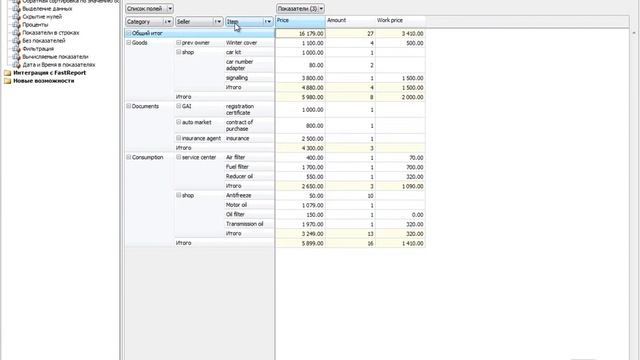This screenshot has height=360, width=640.
Task: Click the Category field button
Action: point(149,22)
